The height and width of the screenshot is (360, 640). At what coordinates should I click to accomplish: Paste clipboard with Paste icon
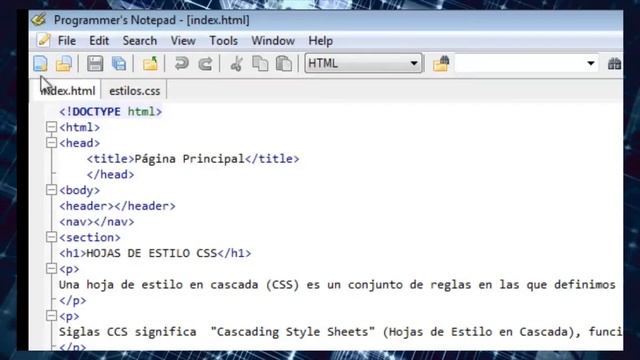(x=284, y=64)
